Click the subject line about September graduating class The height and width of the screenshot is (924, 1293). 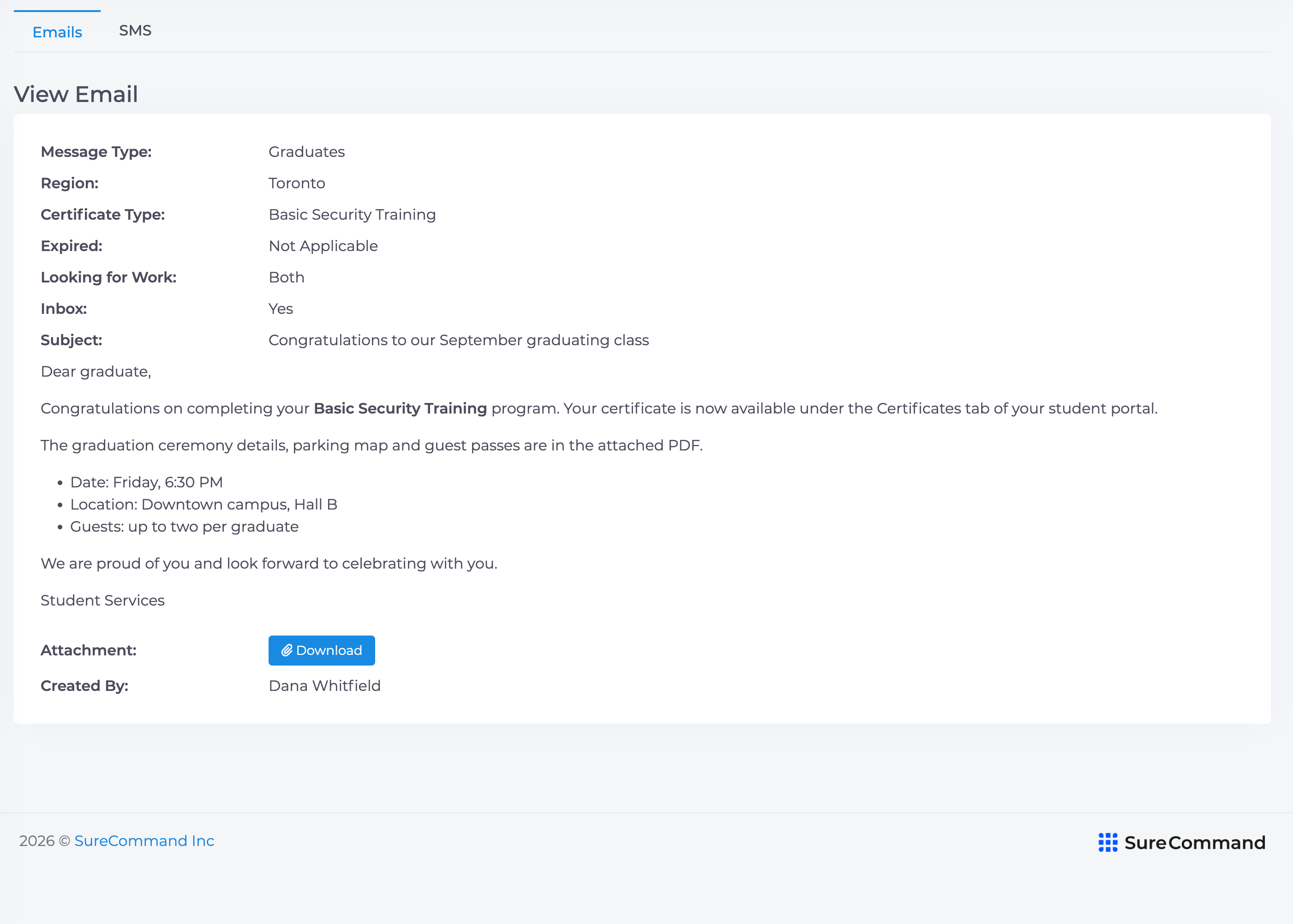[459, 340]
